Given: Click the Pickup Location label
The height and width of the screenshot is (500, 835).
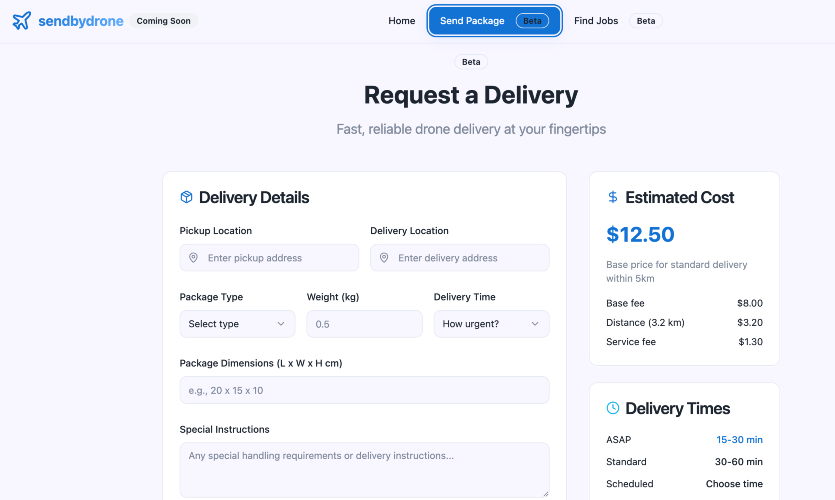Looking at the screenshot, I should (216, 231).
